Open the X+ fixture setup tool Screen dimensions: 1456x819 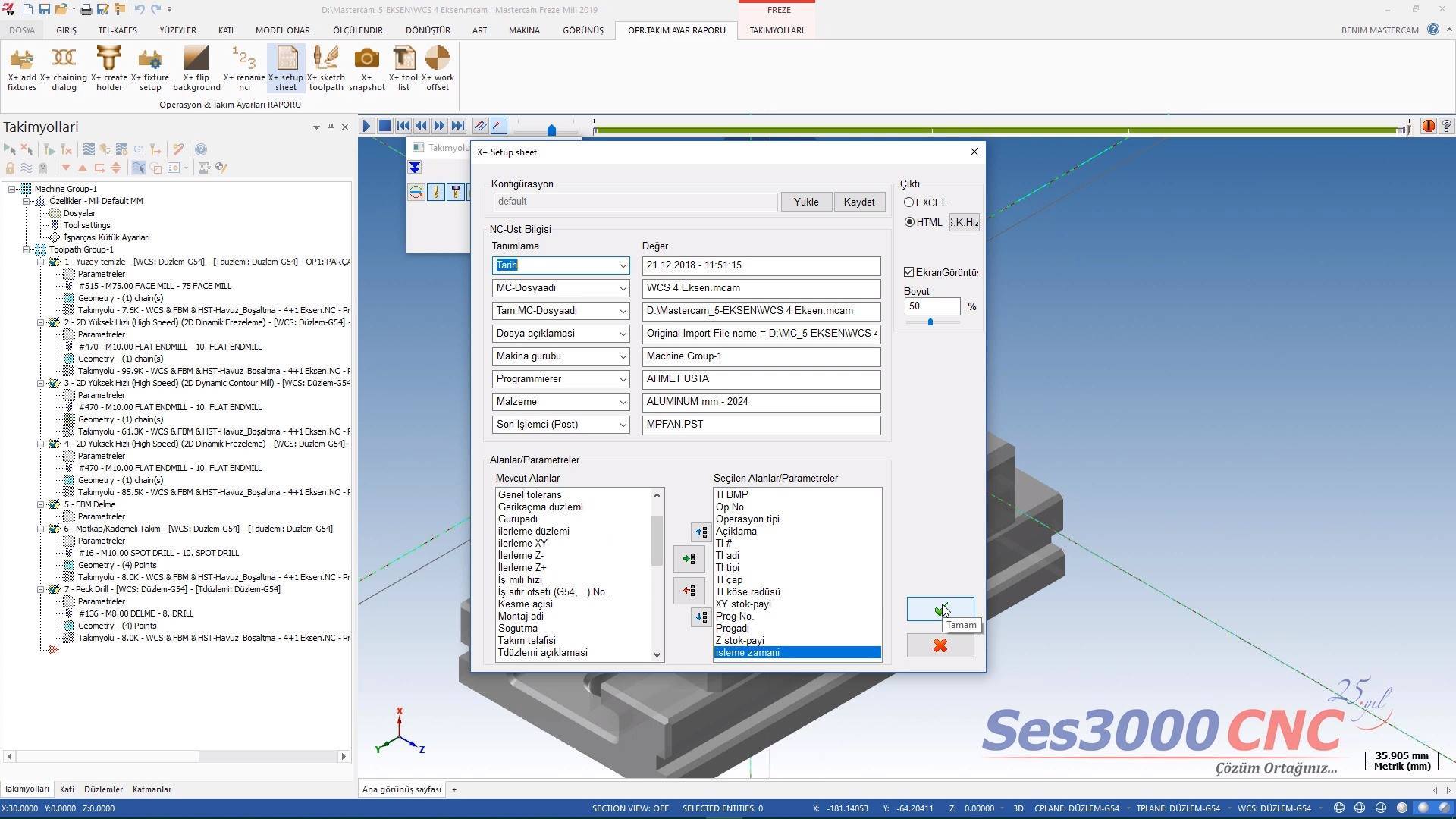click(x=150, y=68)
